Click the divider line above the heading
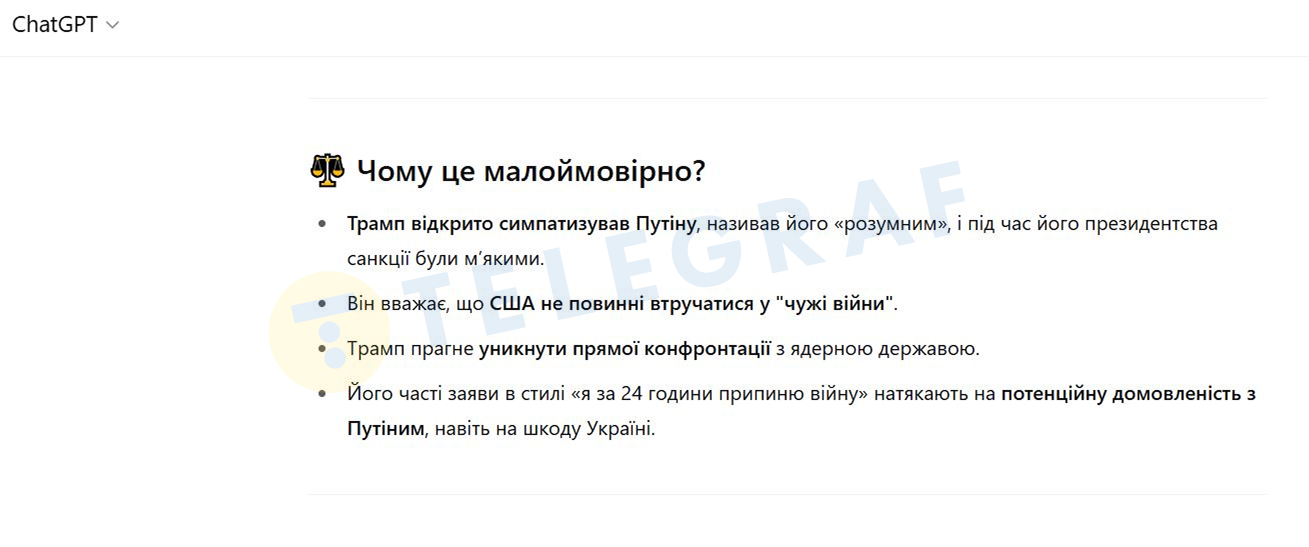The height and width of the screenshot is (547, 1309). [787, 99]
